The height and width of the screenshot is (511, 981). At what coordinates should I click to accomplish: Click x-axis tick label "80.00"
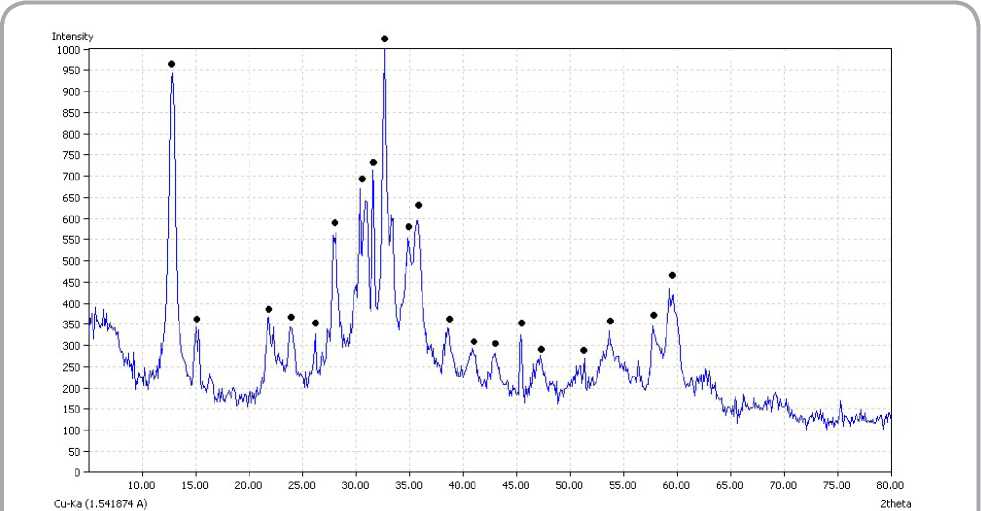click(x=890, y=485)
